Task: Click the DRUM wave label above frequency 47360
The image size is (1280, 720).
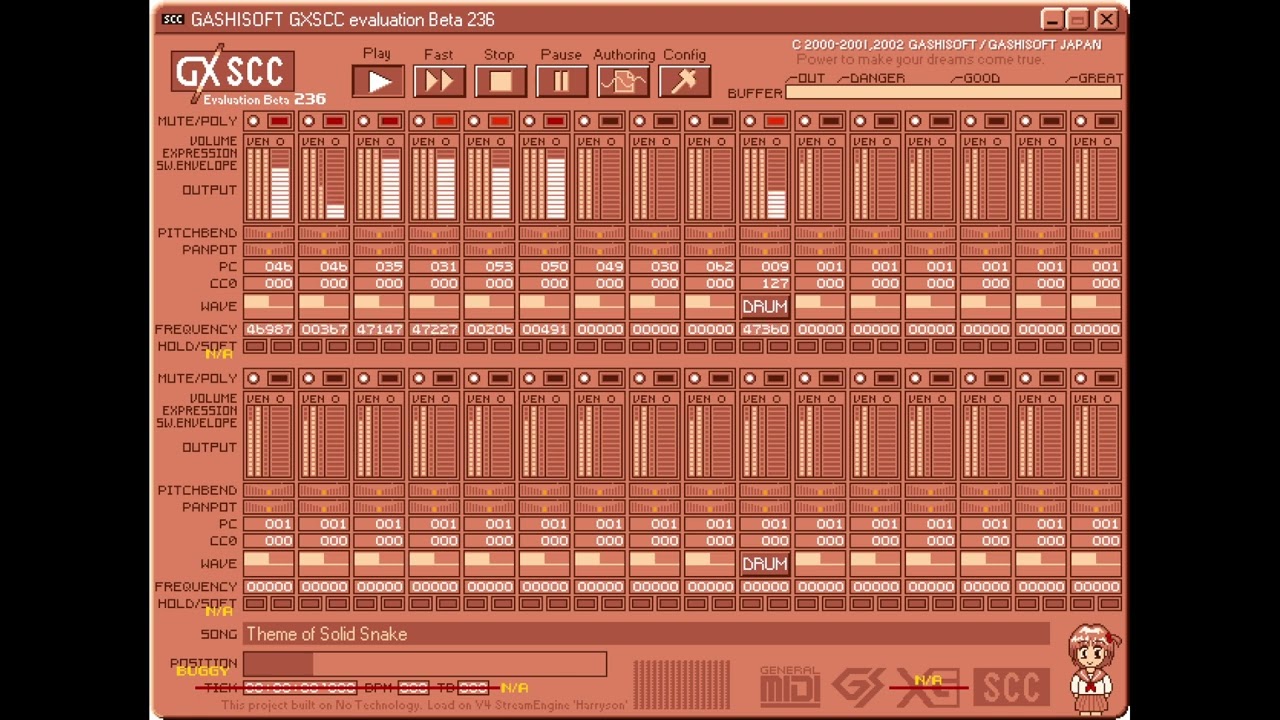Action: click(x=765, y=306)
